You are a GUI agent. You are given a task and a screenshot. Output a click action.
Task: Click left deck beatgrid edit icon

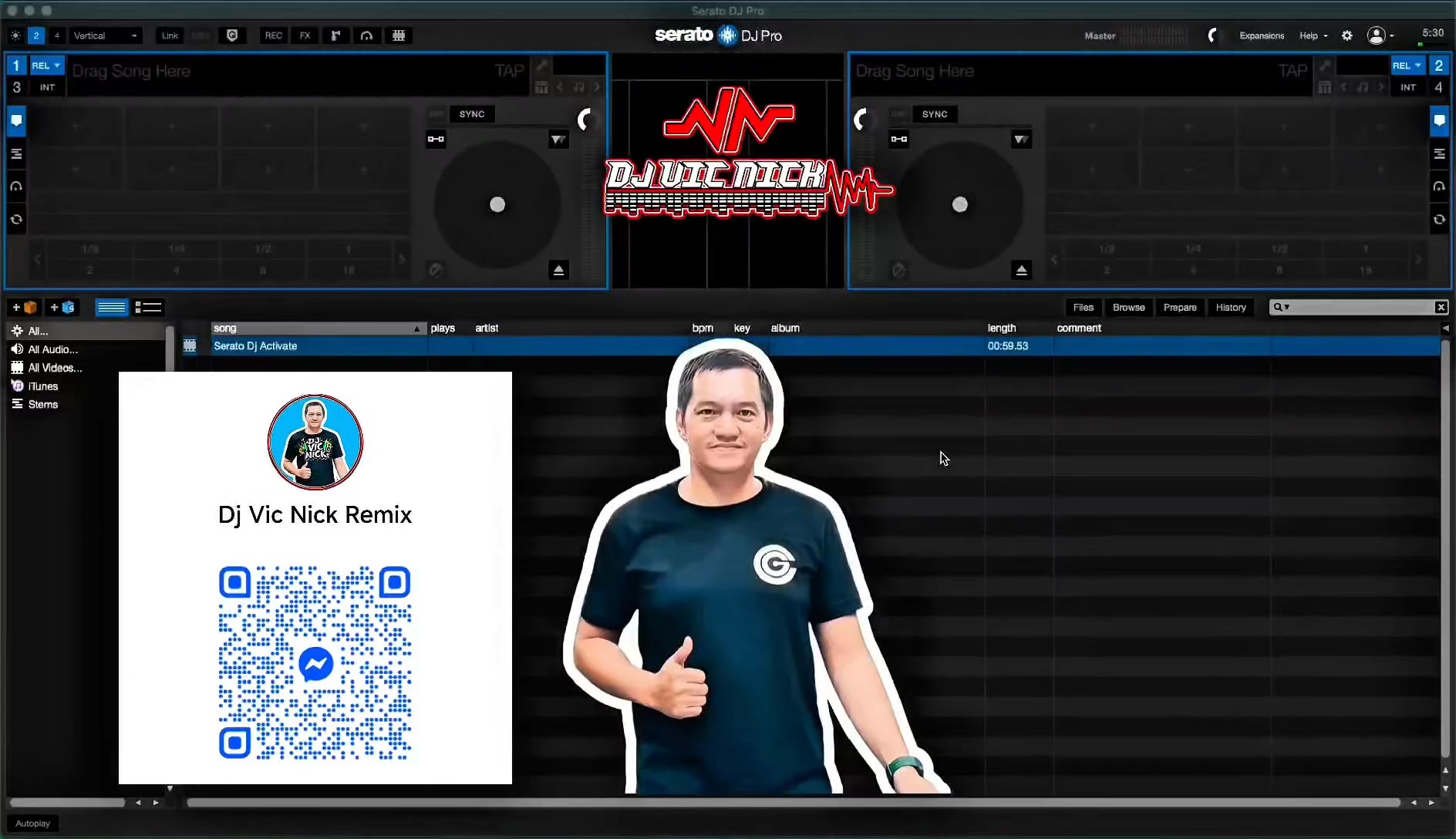[541, 87]
